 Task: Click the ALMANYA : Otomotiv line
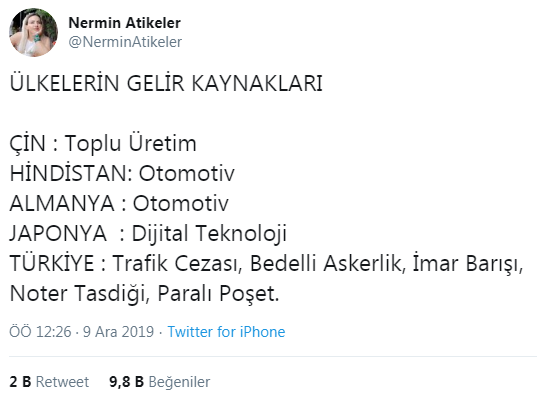point(119,203)
